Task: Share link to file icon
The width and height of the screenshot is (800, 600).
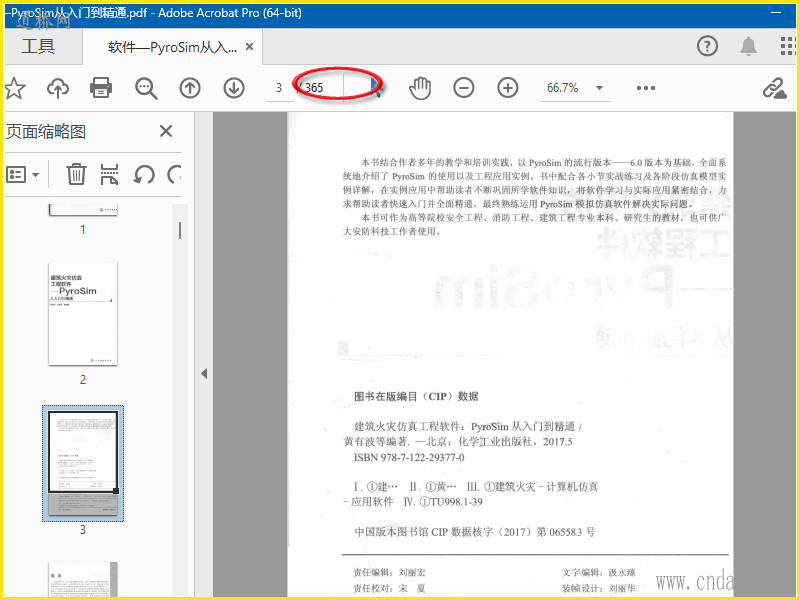Action: pos(774,88)
